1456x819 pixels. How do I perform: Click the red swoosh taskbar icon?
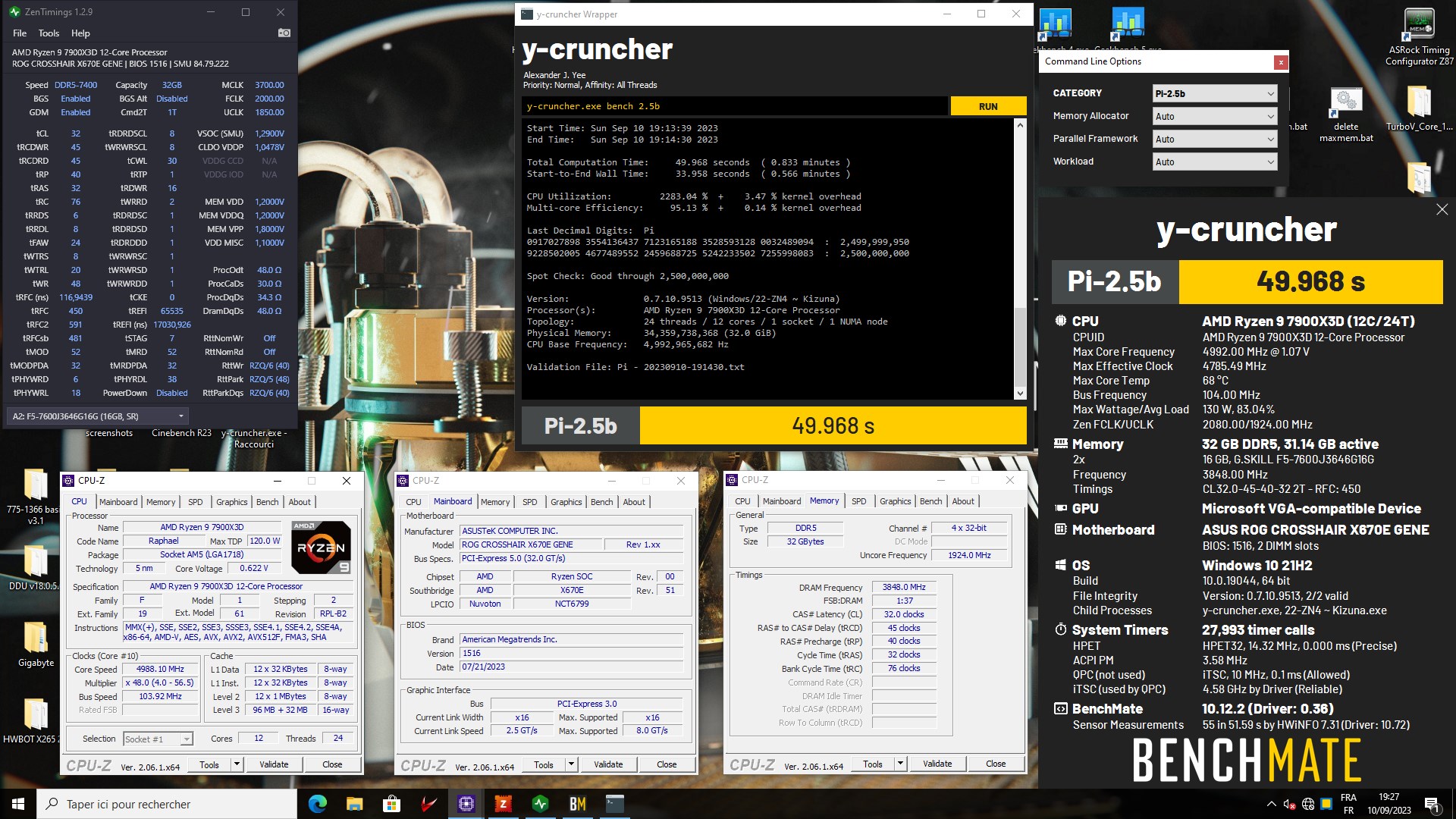tap(429, 804)
